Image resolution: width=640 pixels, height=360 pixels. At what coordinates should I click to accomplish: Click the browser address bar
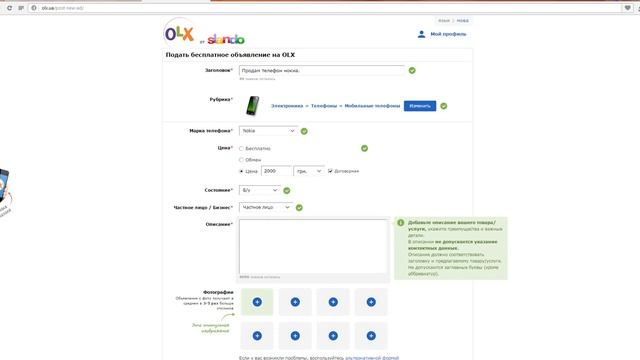click(327, 8)
